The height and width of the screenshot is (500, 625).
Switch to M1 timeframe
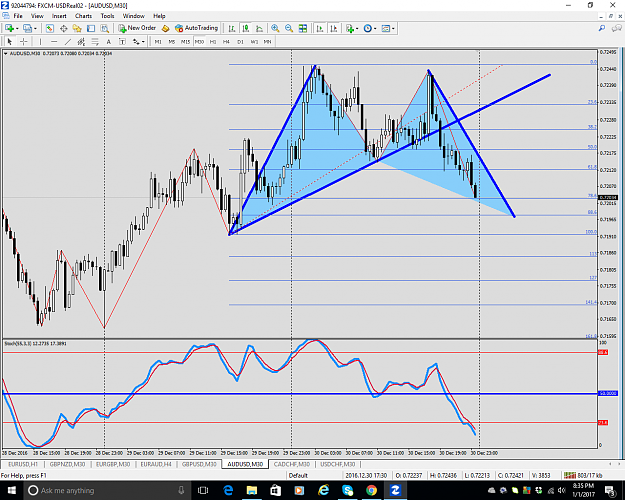158,41
